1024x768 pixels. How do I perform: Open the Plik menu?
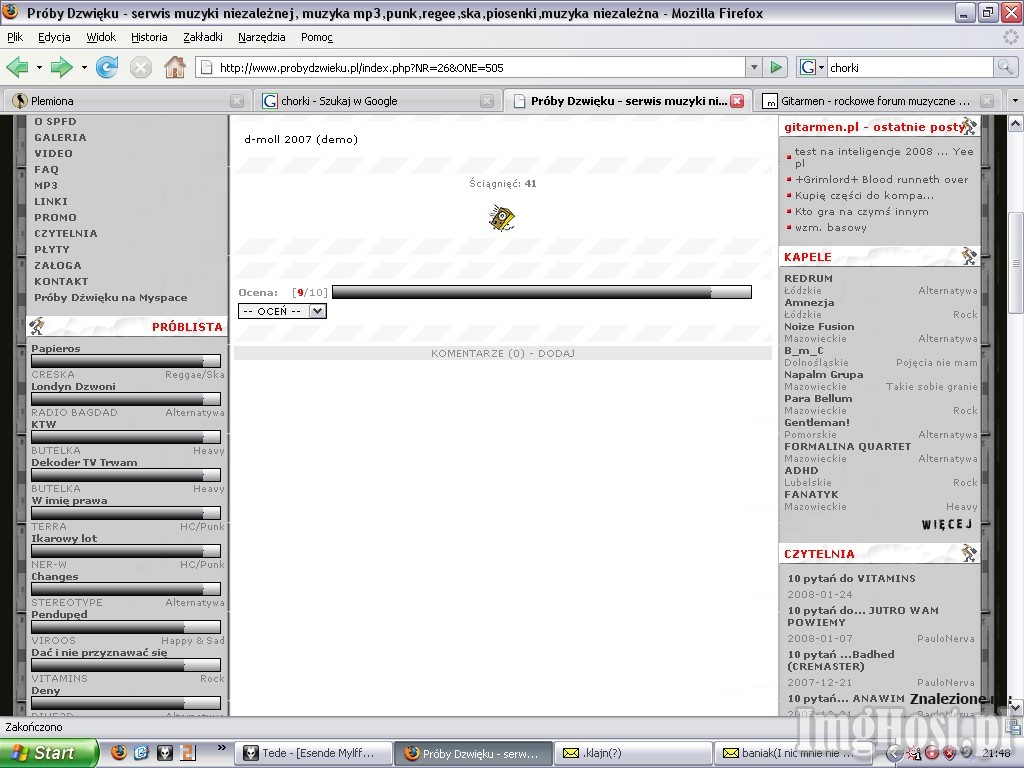pyautogui.click(x=15, y=37)
